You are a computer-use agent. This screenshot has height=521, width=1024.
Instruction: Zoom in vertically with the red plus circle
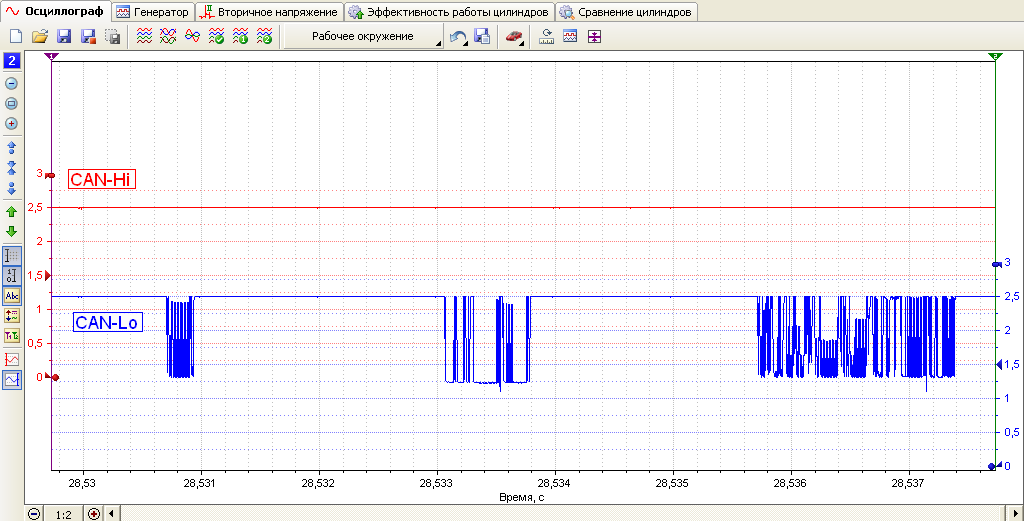pyautogui.click(x=12, y=123)
